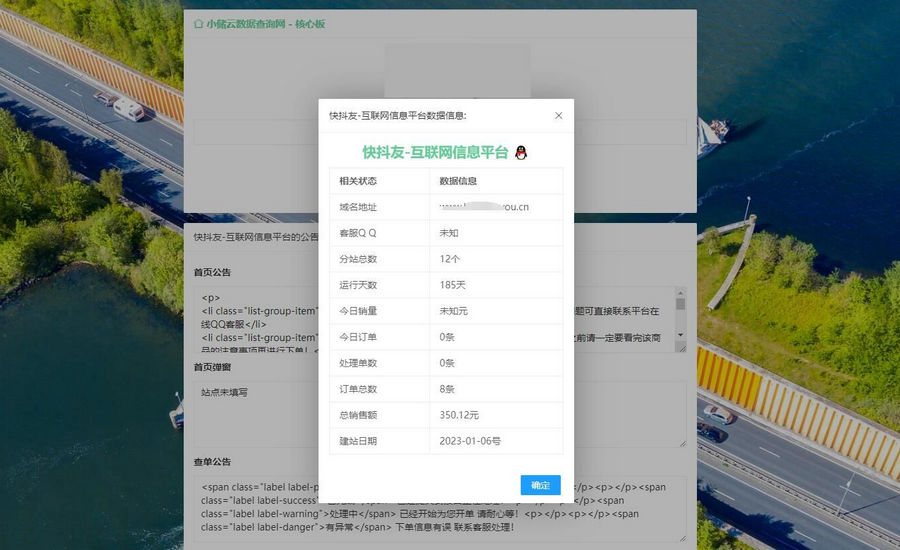
Task: Click the QQ penguin icon beside title
Action: [520, 152]
